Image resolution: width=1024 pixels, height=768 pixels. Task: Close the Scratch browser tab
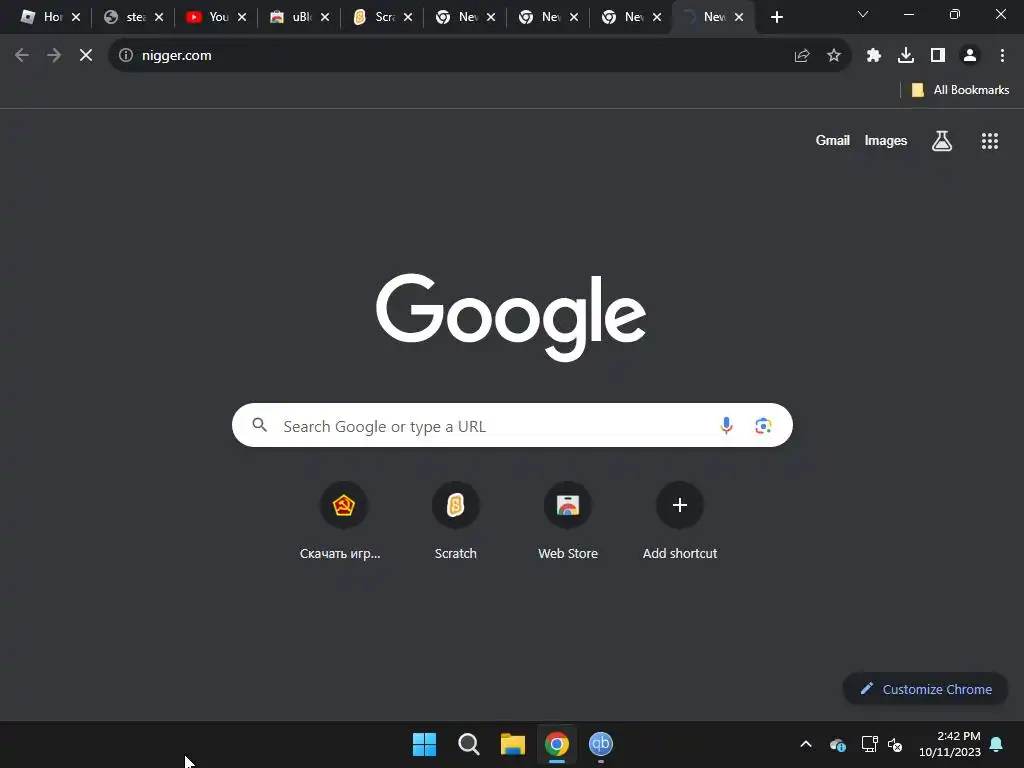click(x=408, y=17)
